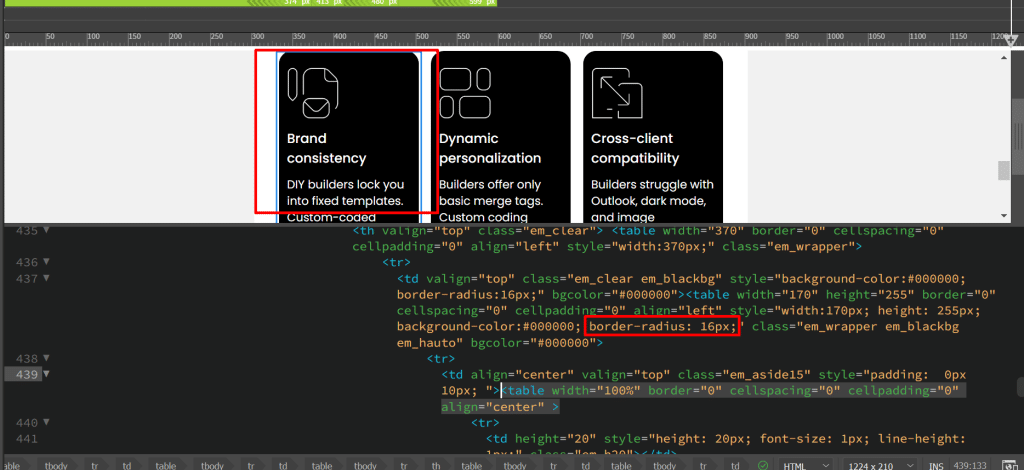
Task: Collapse code fold arrow on line 435
Action: pyautogui.click(x=46, y=230)
